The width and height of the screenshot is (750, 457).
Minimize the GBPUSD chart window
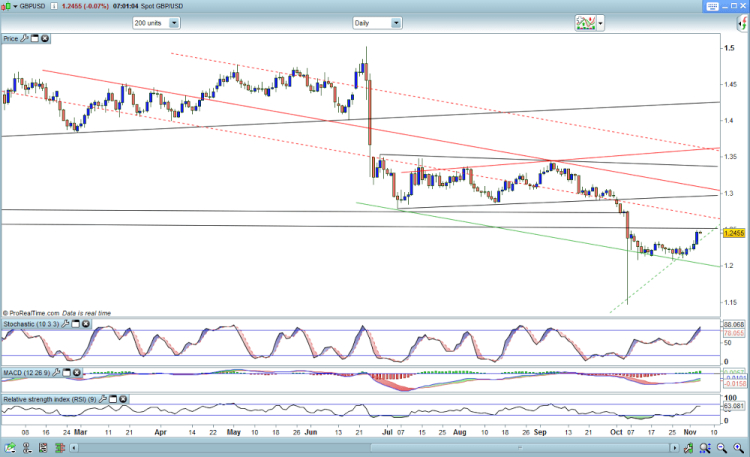pos(725,6)
